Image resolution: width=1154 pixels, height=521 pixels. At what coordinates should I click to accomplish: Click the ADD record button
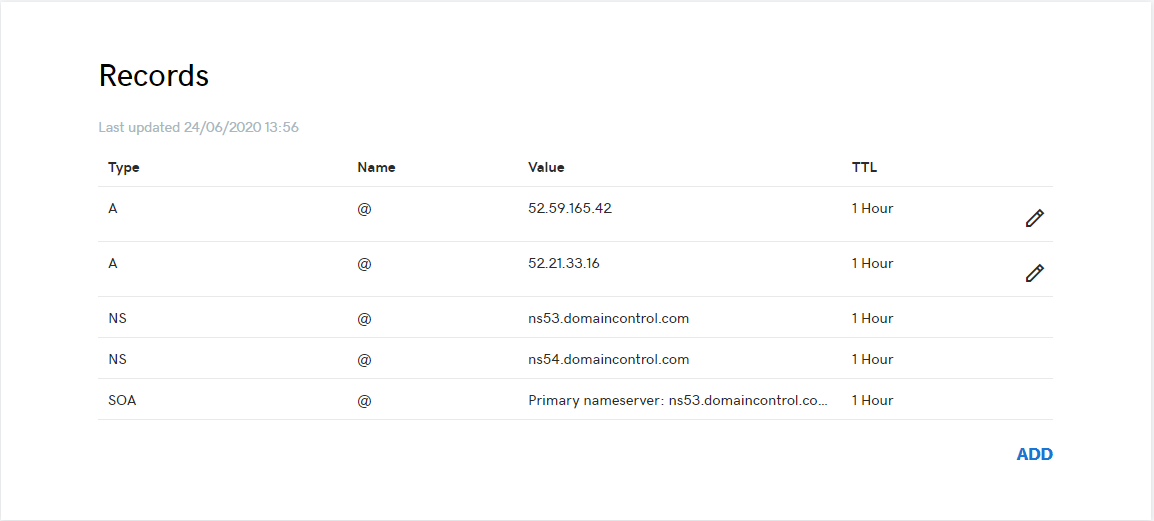[1034, 454]
